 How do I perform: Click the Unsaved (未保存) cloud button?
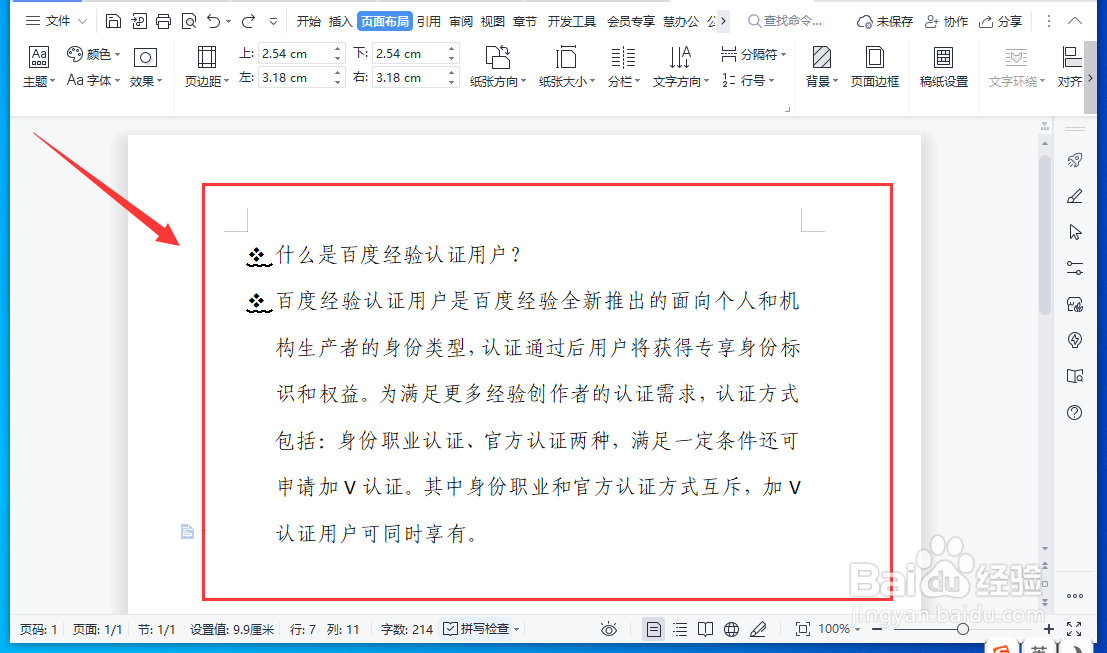885,22
